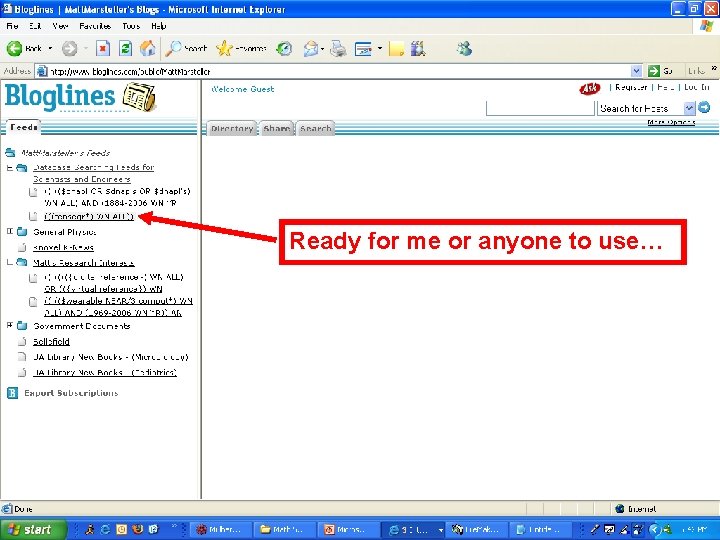Open the Edit button dropdown arrow
Viewport: 720px width, 540px height.
pos(380,48)
